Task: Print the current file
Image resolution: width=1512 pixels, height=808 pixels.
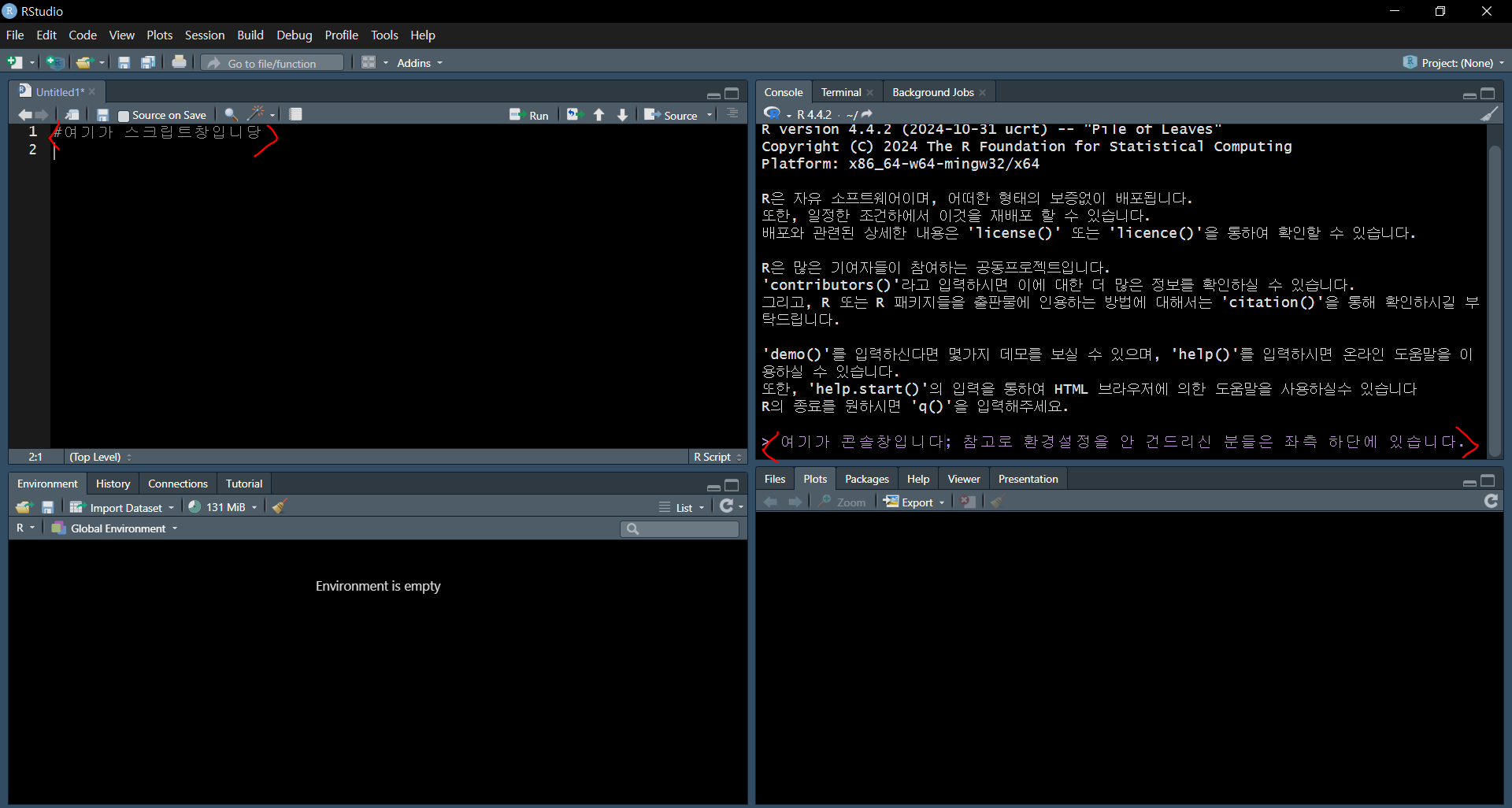Action: click(x=180, y=62)
